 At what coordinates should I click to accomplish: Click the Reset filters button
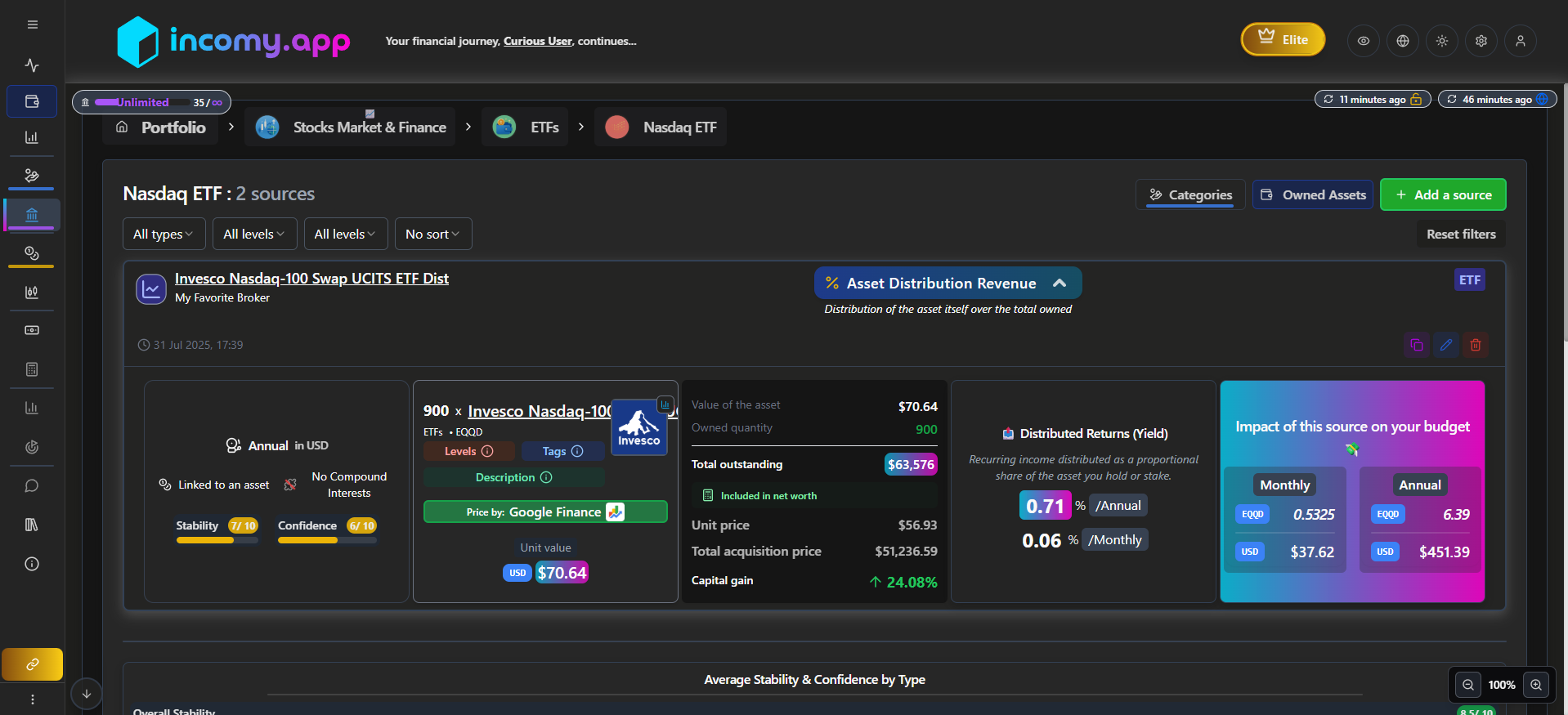(1461, 234)
